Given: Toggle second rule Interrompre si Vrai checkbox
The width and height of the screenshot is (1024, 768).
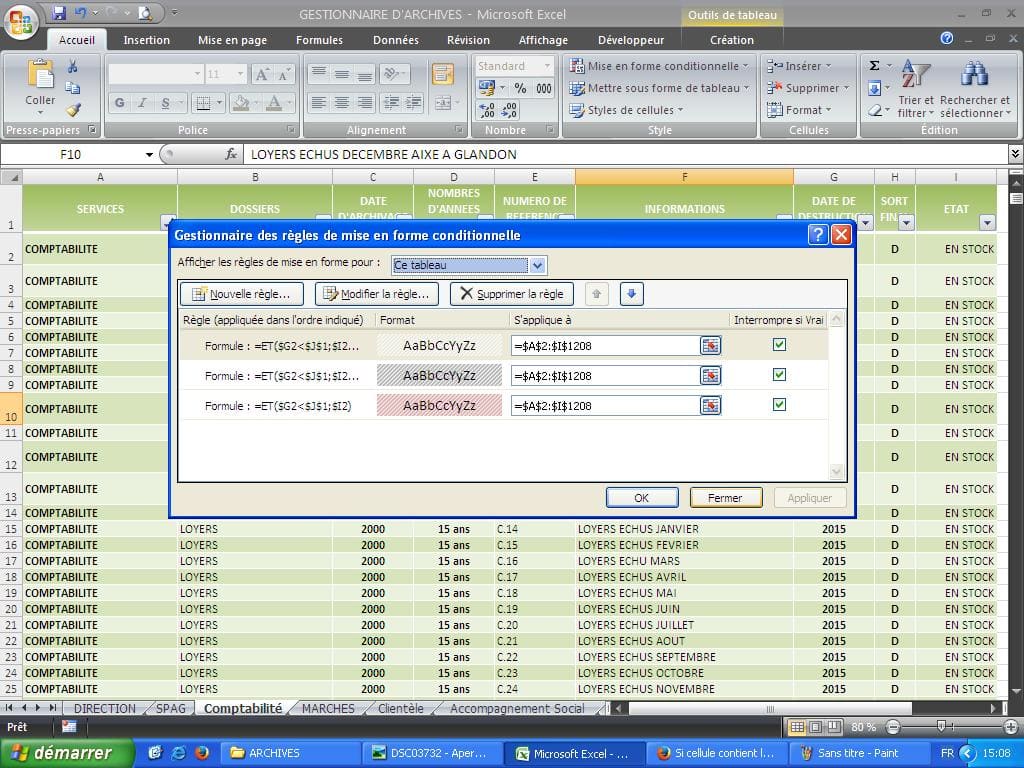Looking at the screenshot, I should (779, 375).
